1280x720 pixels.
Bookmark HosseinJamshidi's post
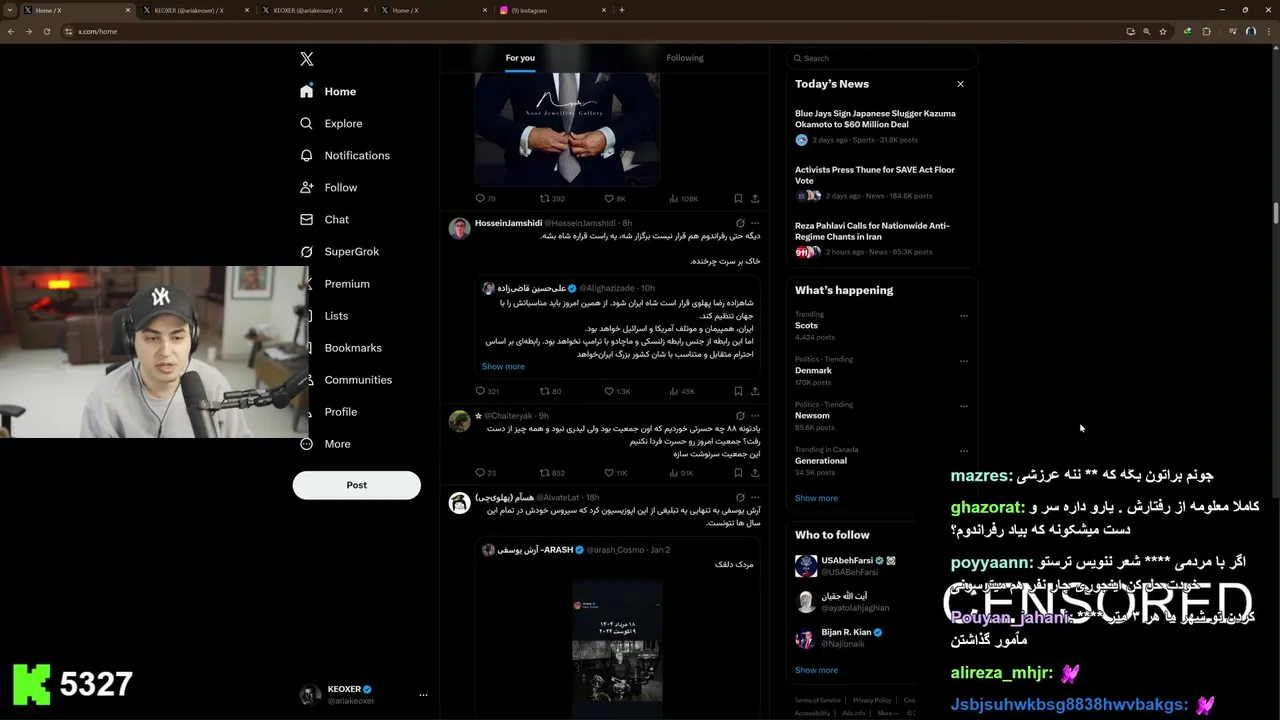point(738,391)
